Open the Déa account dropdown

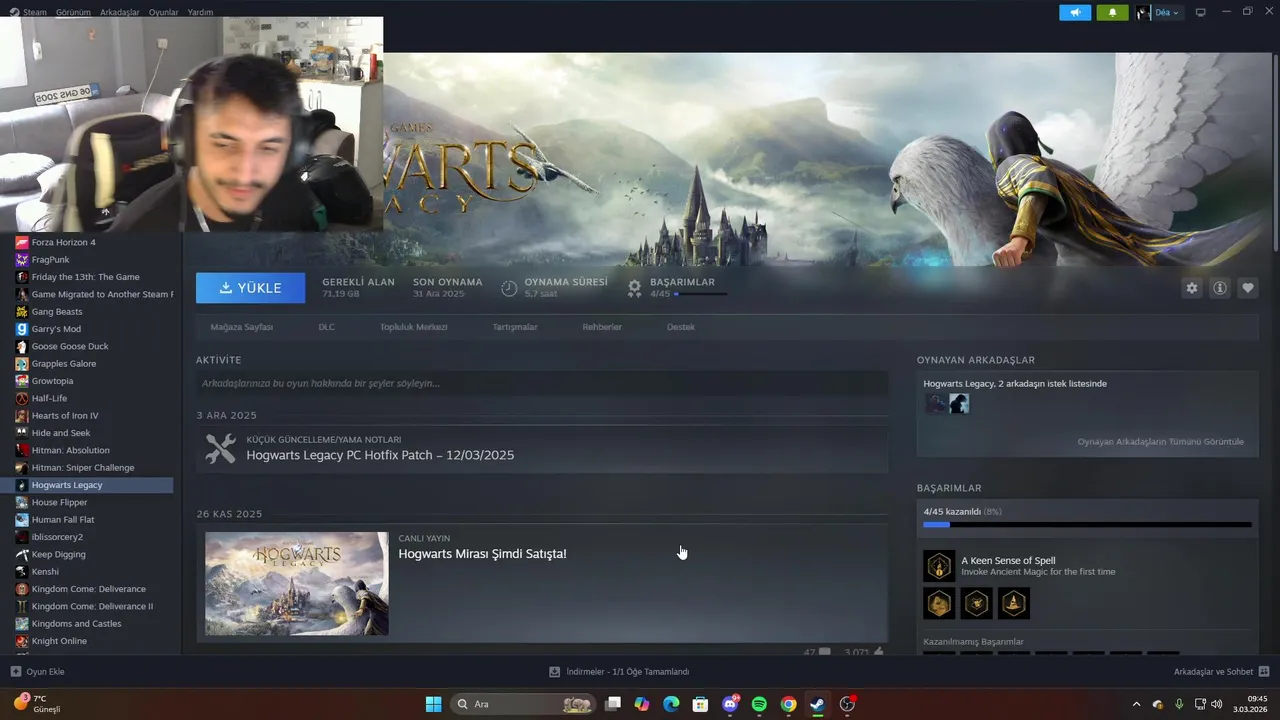coord(1158,13)
